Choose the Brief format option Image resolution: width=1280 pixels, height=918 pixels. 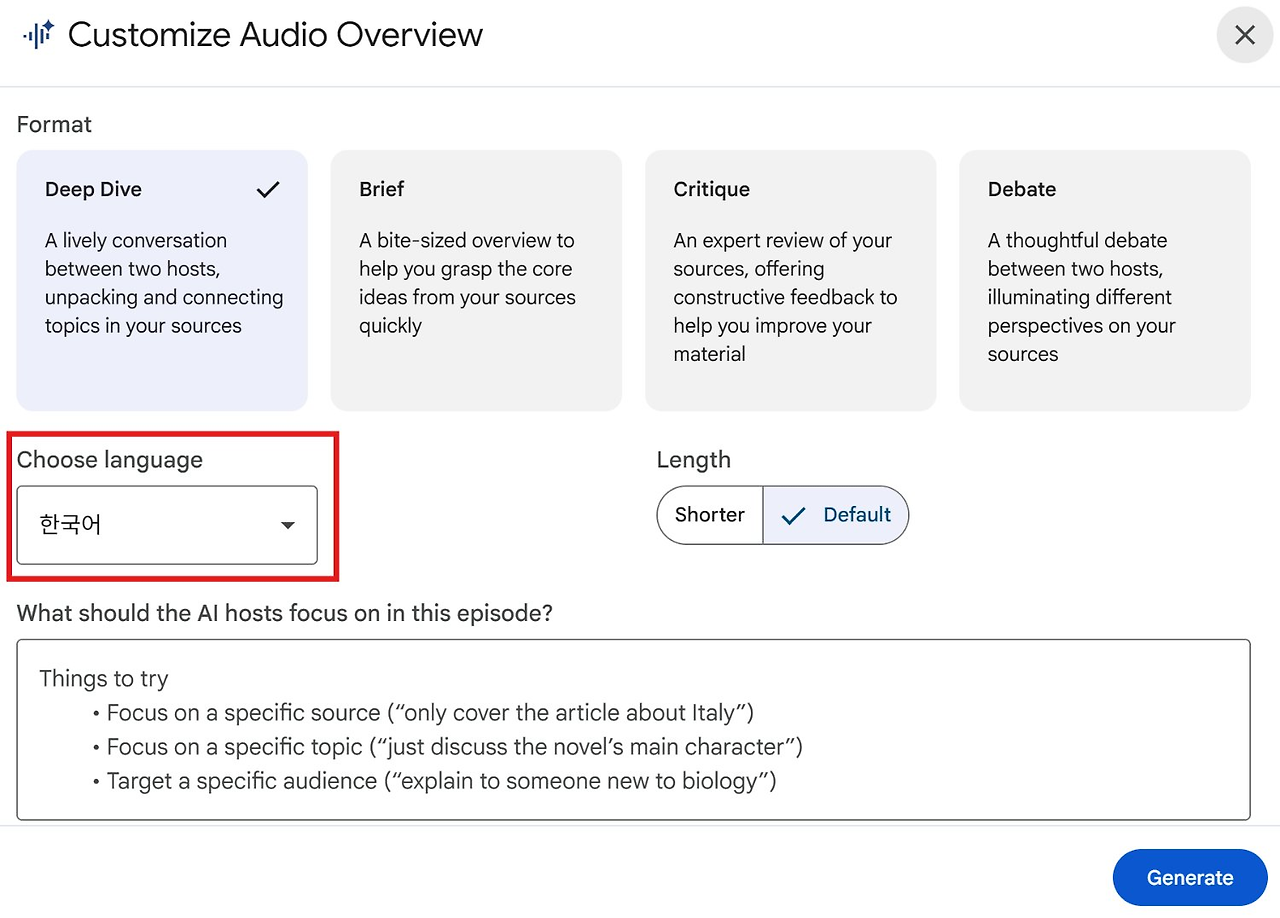(x=476, y=280)
